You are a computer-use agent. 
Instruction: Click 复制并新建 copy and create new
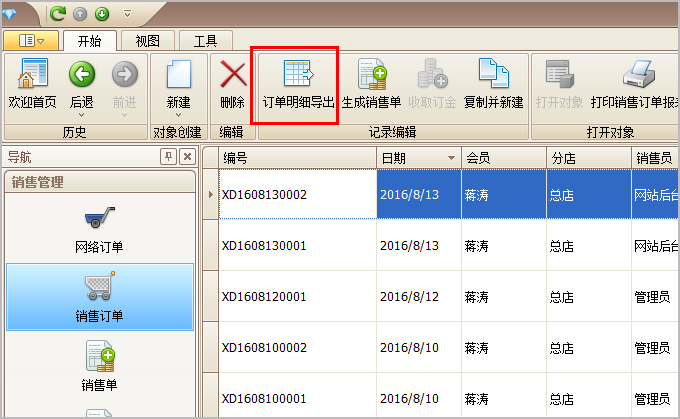point(494,85)
